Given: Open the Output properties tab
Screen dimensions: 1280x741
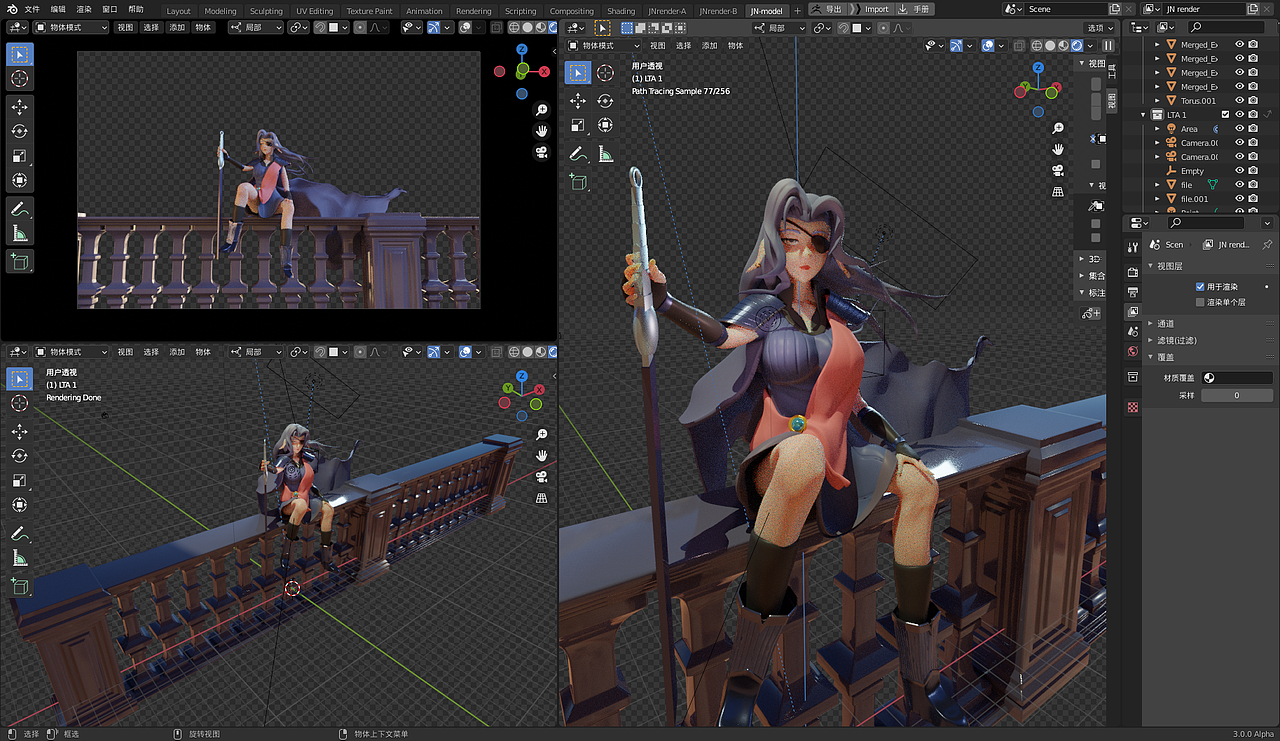Looking at the screenshot, I should click(1132, 292).
